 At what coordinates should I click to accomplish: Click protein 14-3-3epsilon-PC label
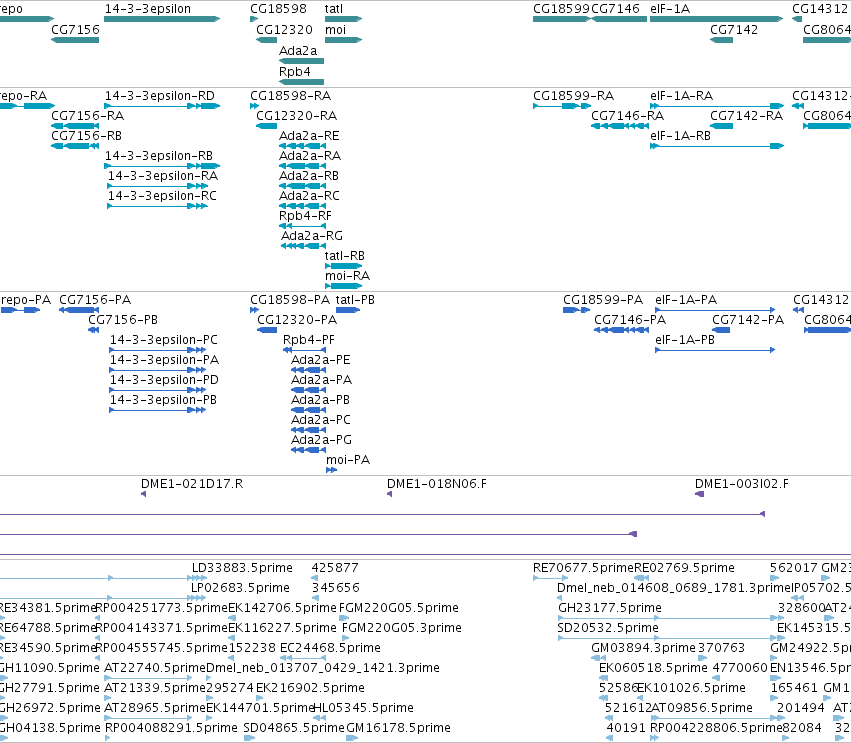point(164,340)
